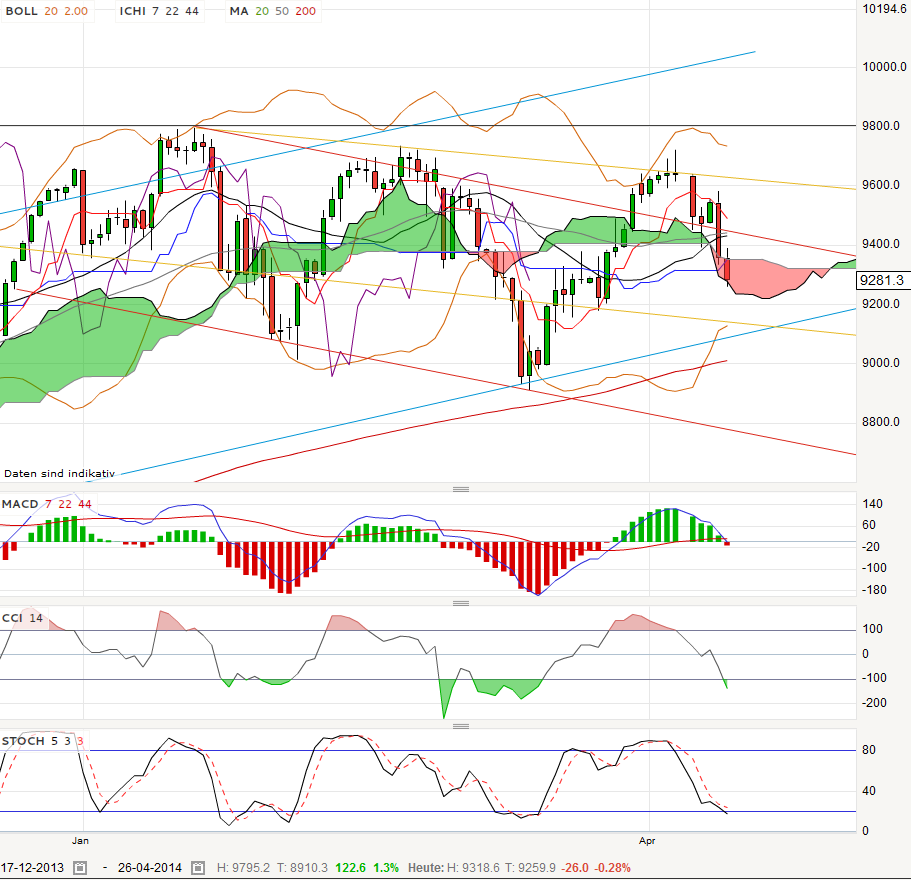Viewport: 911px width, 880px height.
Task: Click the green percent change 1.3%
Action: (x=386, y=868)
